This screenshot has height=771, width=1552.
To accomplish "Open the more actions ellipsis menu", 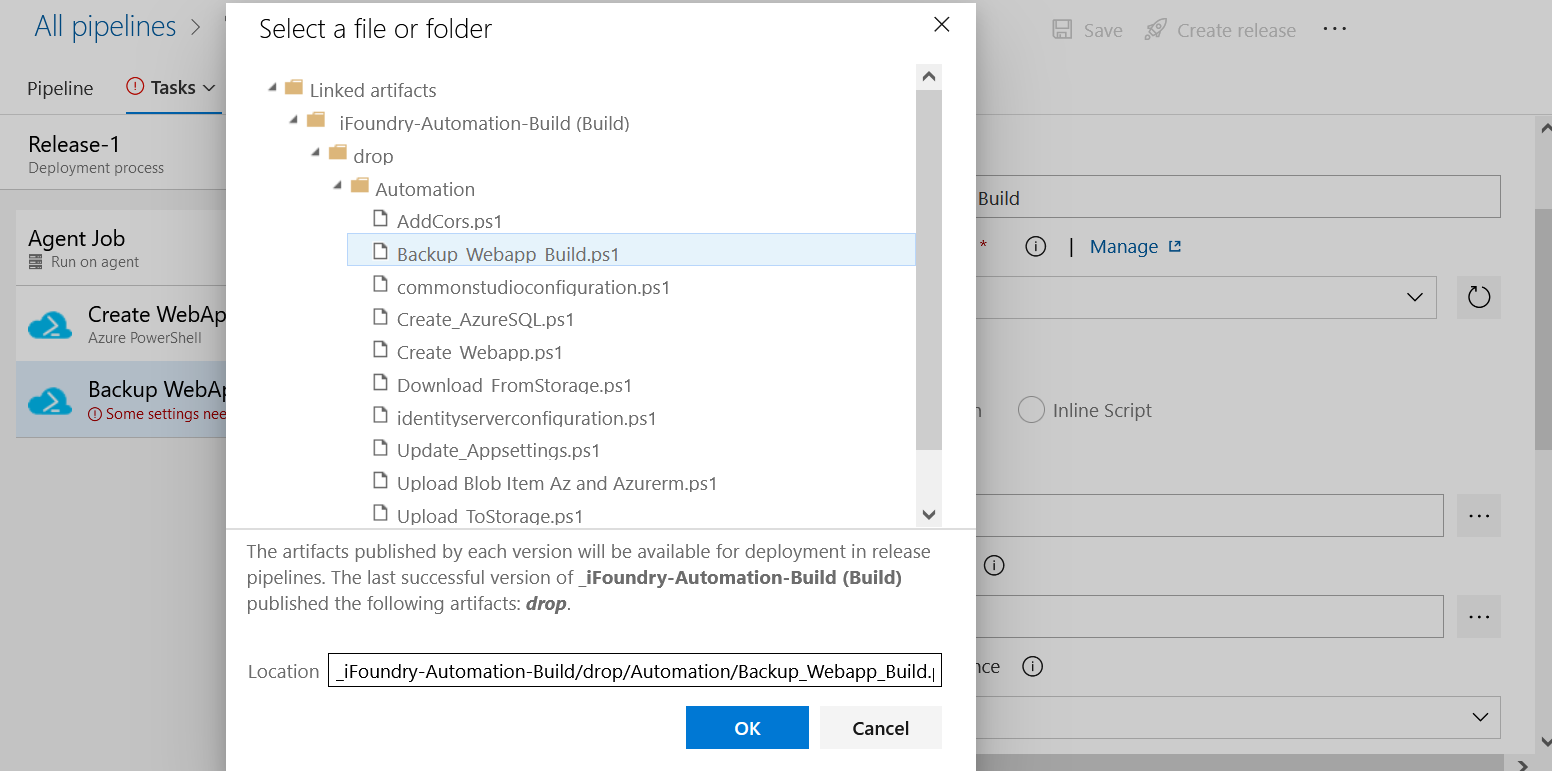I will pyautogui.click(x=1335, y=29).
